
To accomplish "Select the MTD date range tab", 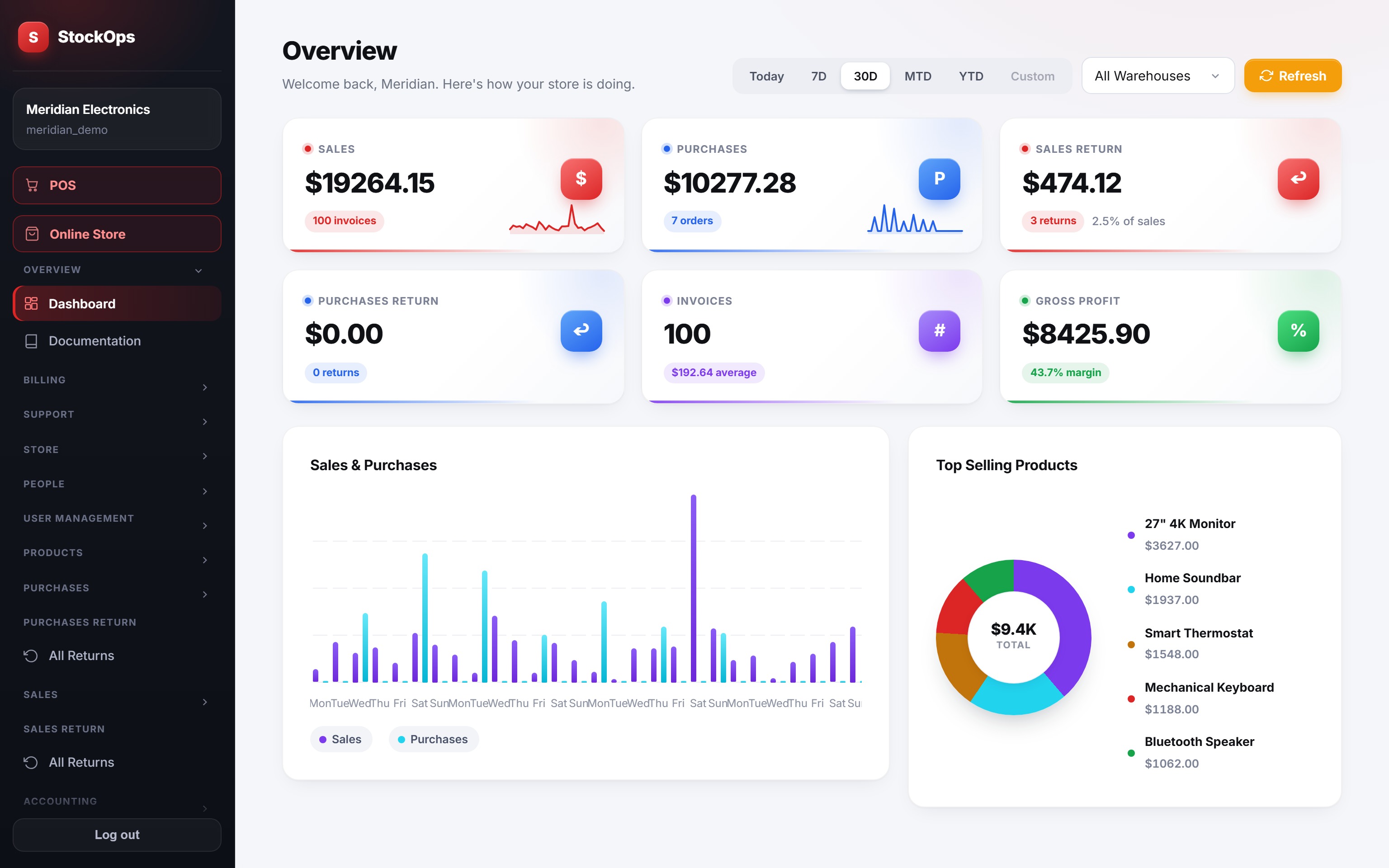I will point(918,76).
